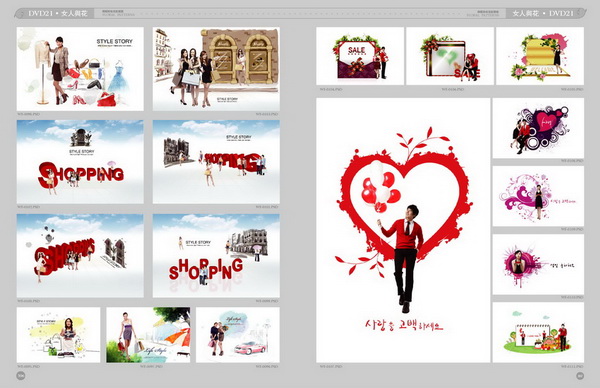Image resolution: width=600 pixels, height=388 pixels.
Task: Click the couple with dark heart thumbnail
Action: pos(538,128)
